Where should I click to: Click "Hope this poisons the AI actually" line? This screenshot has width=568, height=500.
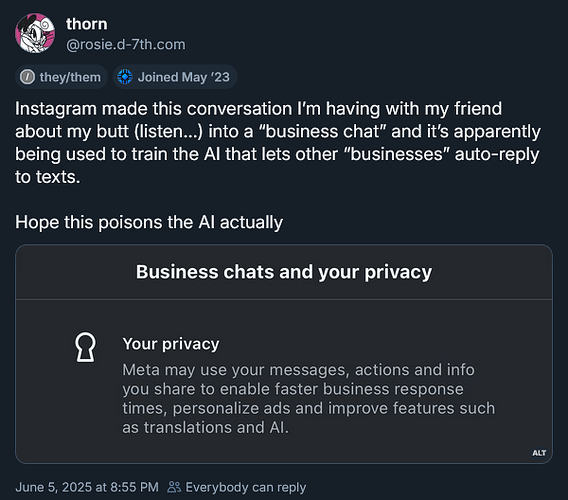tap(149, 222)
